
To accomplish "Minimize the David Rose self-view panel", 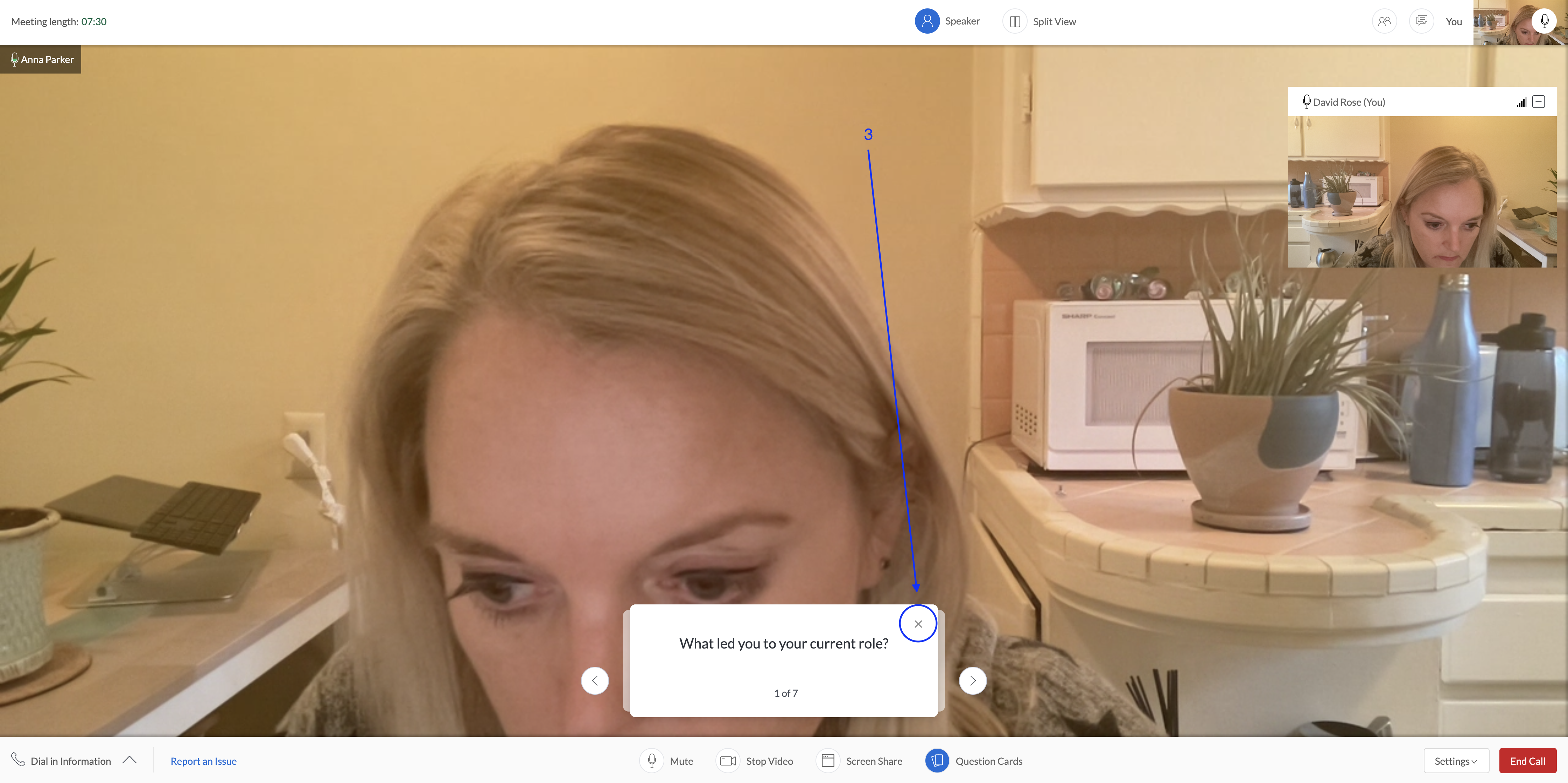I will (x=1539, y=102).
